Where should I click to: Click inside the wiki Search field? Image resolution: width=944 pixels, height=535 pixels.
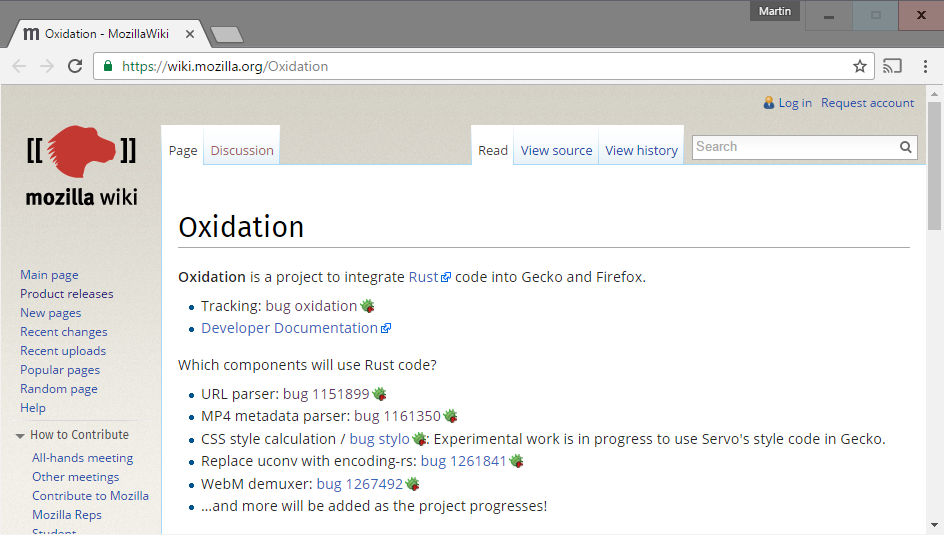click(x=792, y=147)
